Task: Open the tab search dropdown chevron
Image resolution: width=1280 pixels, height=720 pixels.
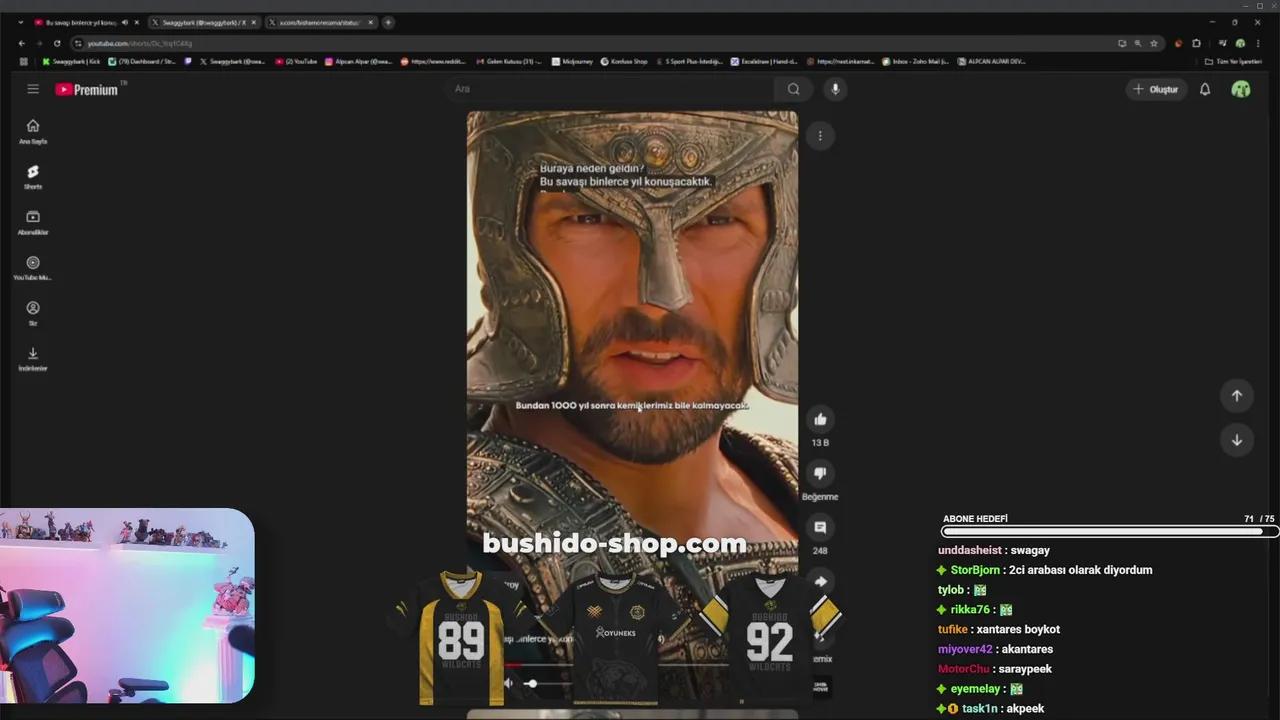Action: [21, 22]
